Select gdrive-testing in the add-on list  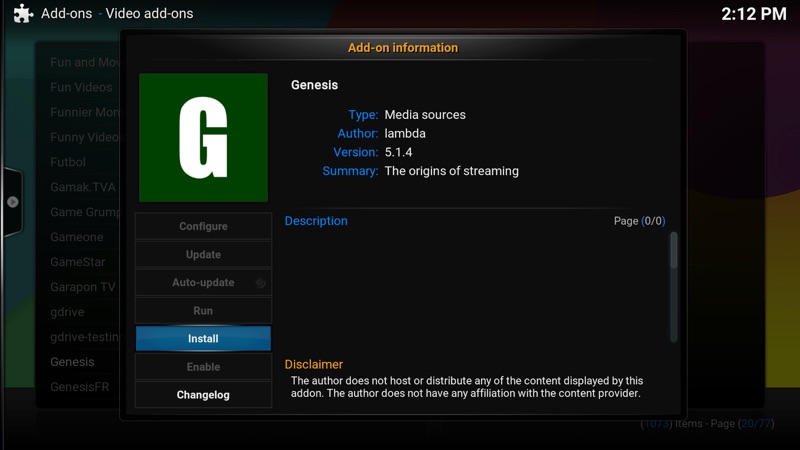pos(85,337)
